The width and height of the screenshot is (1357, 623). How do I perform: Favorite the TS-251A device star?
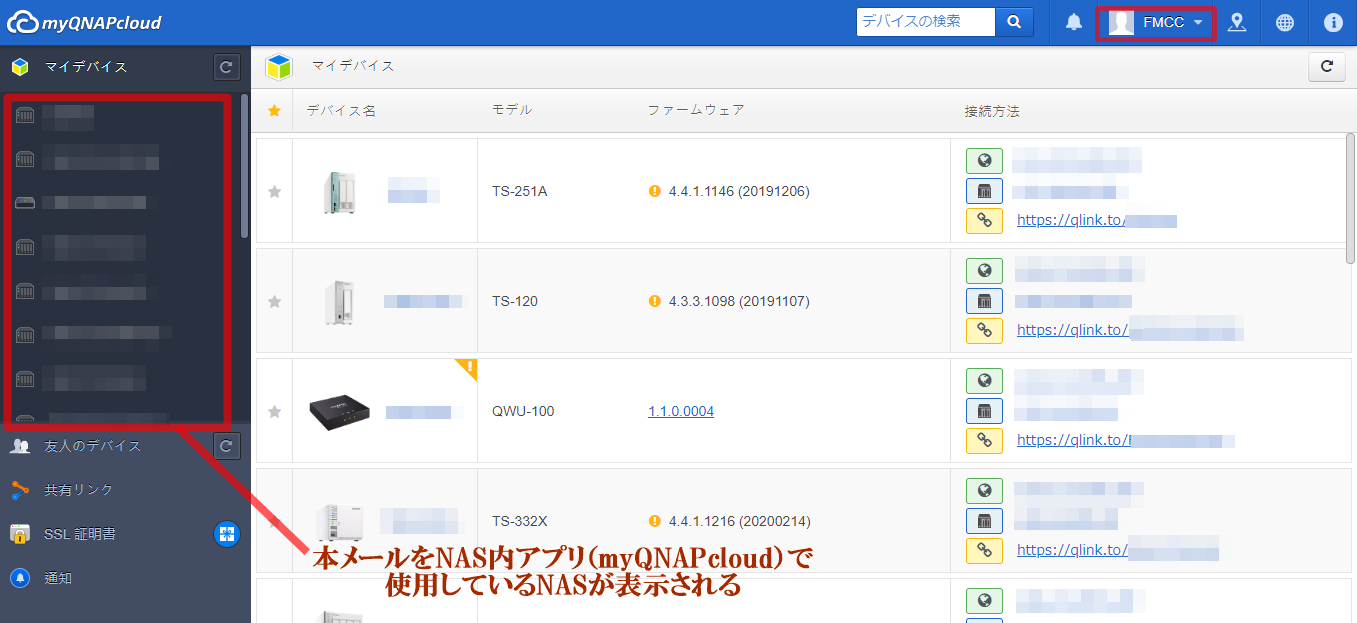274,191
